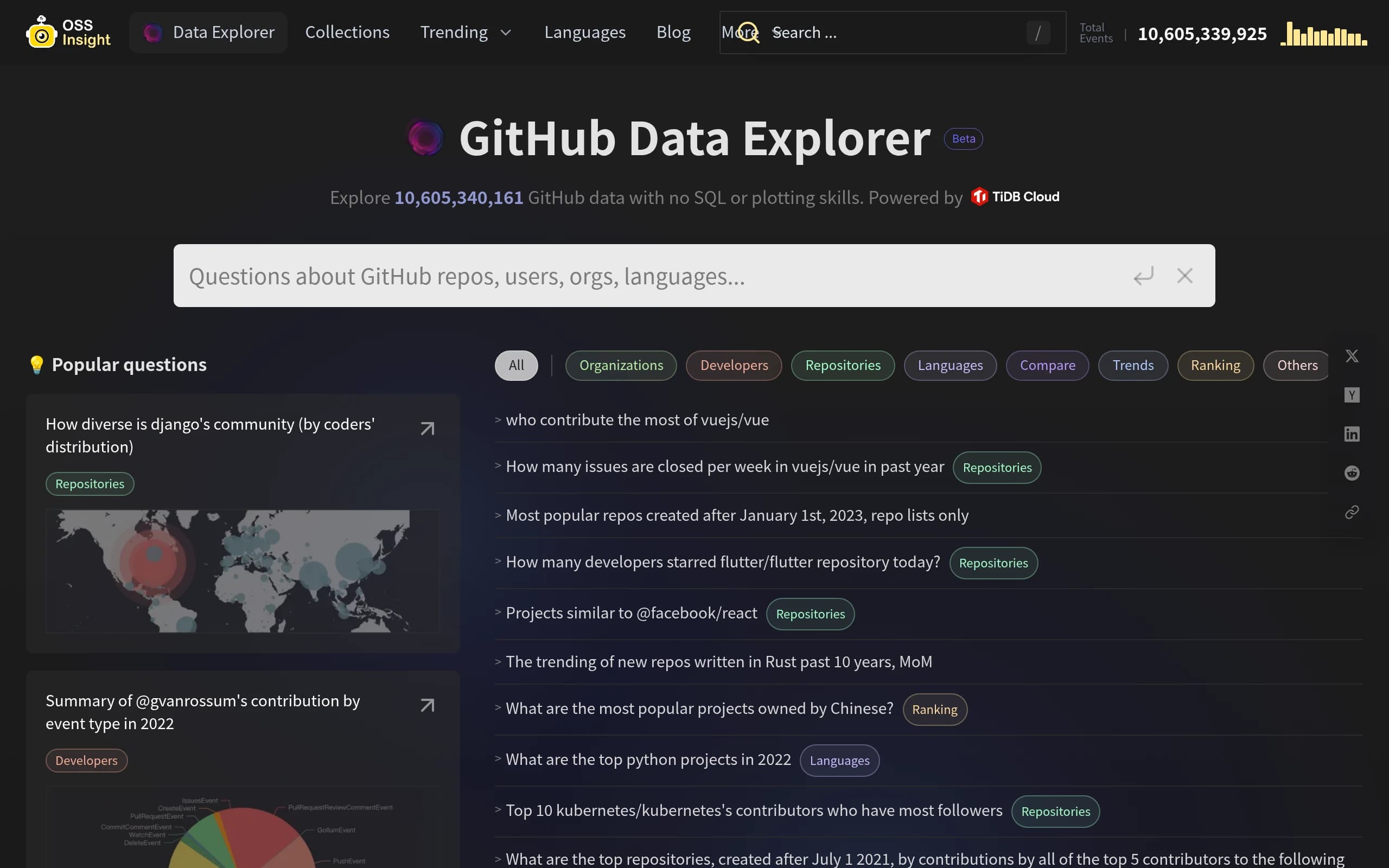
Task: Open flutter/flutter starred today question
Action: tap(723, 562)
